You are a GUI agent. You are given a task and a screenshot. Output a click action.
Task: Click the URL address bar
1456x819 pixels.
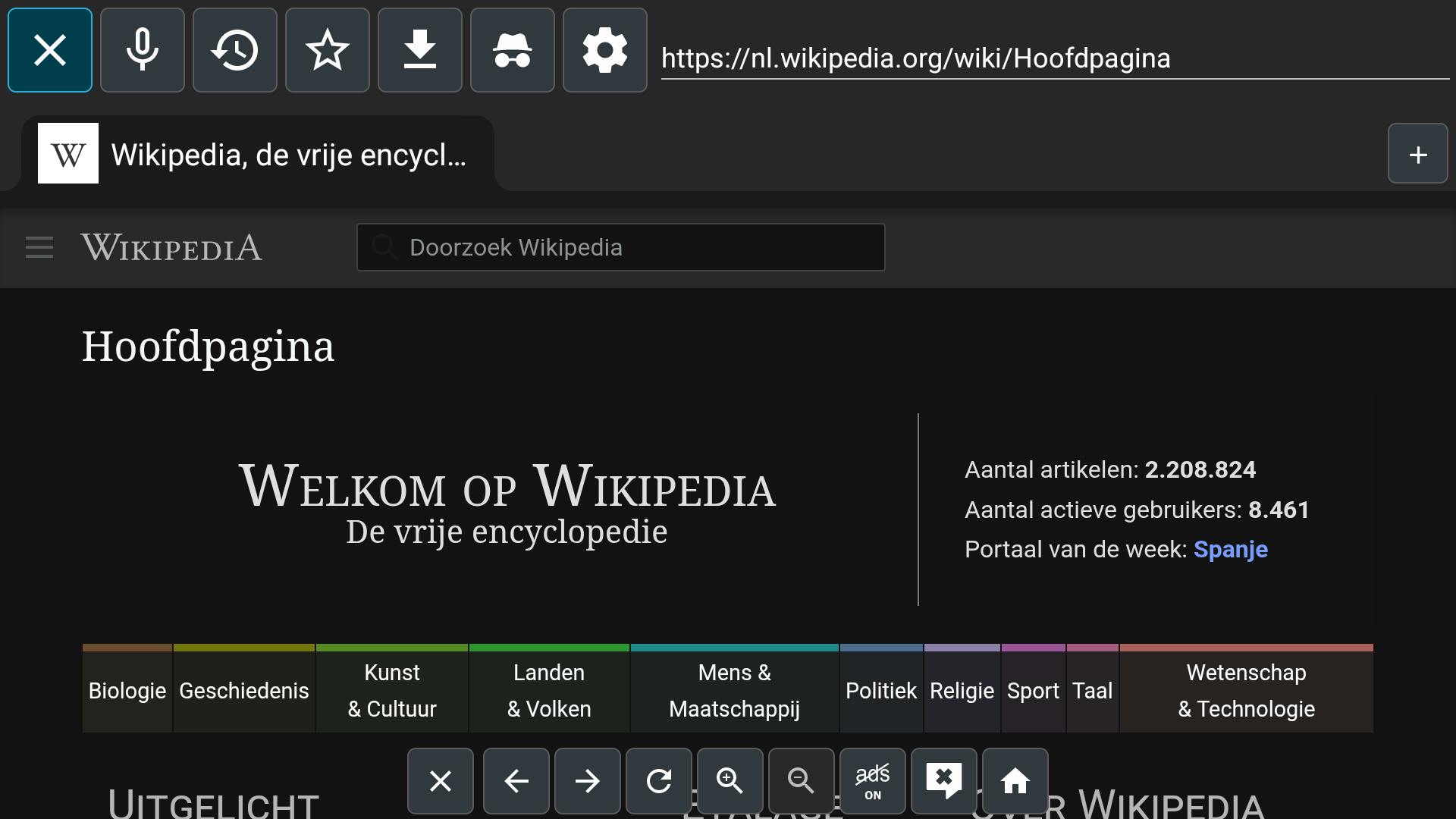pyautogui.click(x=1054, y=58)
